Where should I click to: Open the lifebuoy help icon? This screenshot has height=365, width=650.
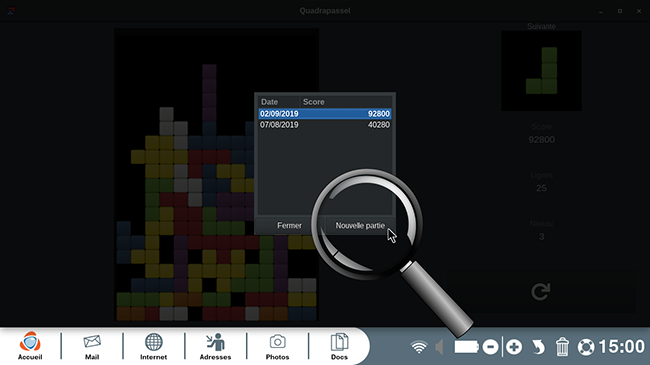tap(586, 347)
